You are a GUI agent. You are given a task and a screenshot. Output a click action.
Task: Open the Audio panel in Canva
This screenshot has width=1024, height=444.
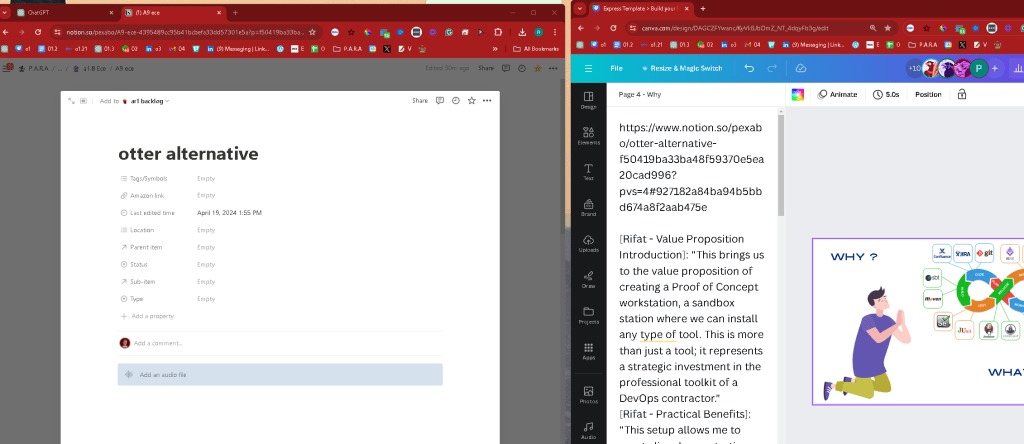click(x=588, y=430)
